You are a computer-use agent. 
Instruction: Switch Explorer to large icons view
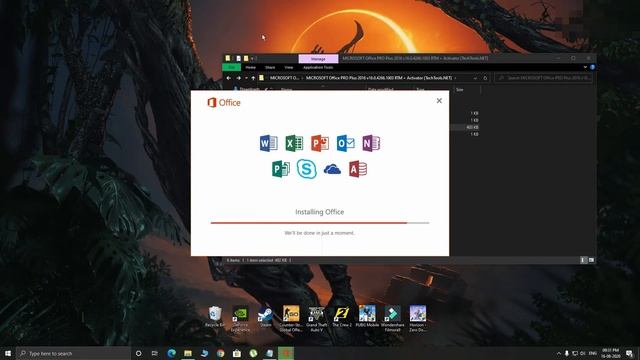tap(591, 260)
